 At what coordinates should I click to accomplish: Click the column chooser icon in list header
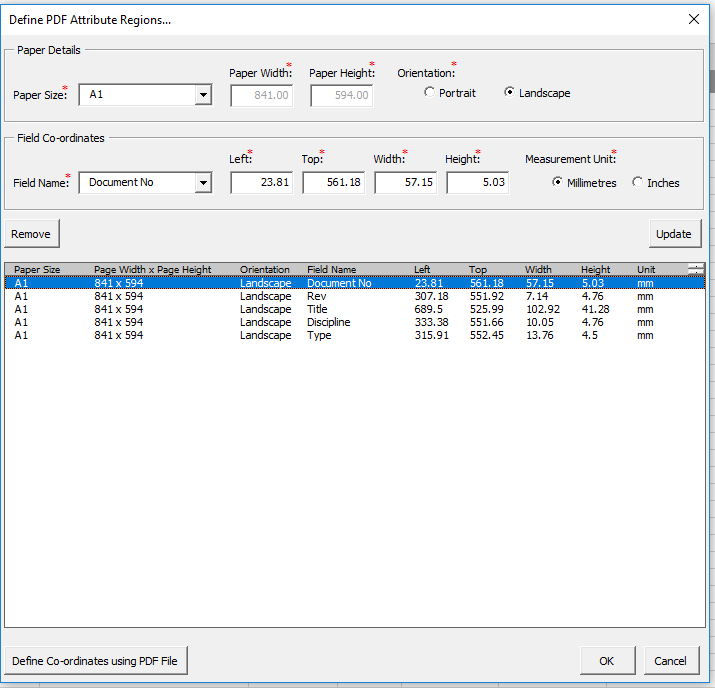tap(695, 268)
